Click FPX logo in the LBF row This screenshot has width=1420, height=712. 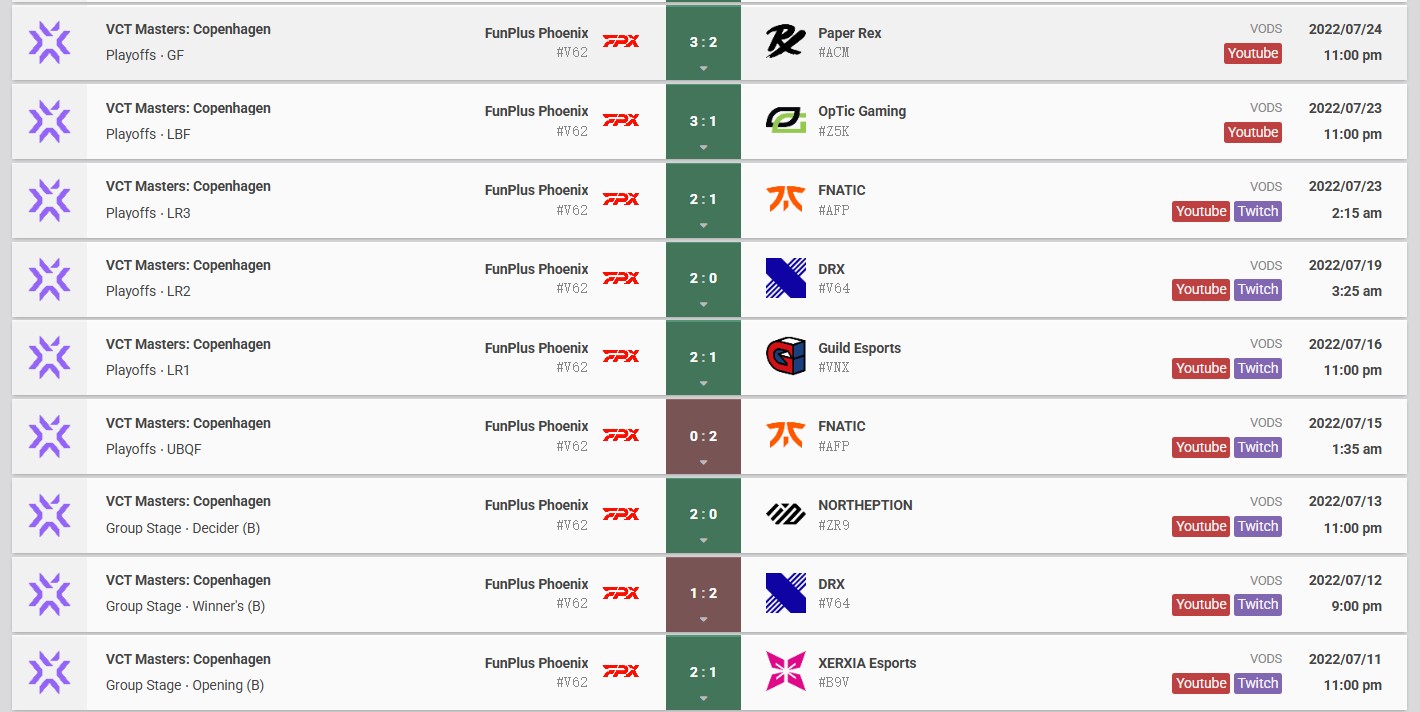pyautogui.click(x=621, y=120)
